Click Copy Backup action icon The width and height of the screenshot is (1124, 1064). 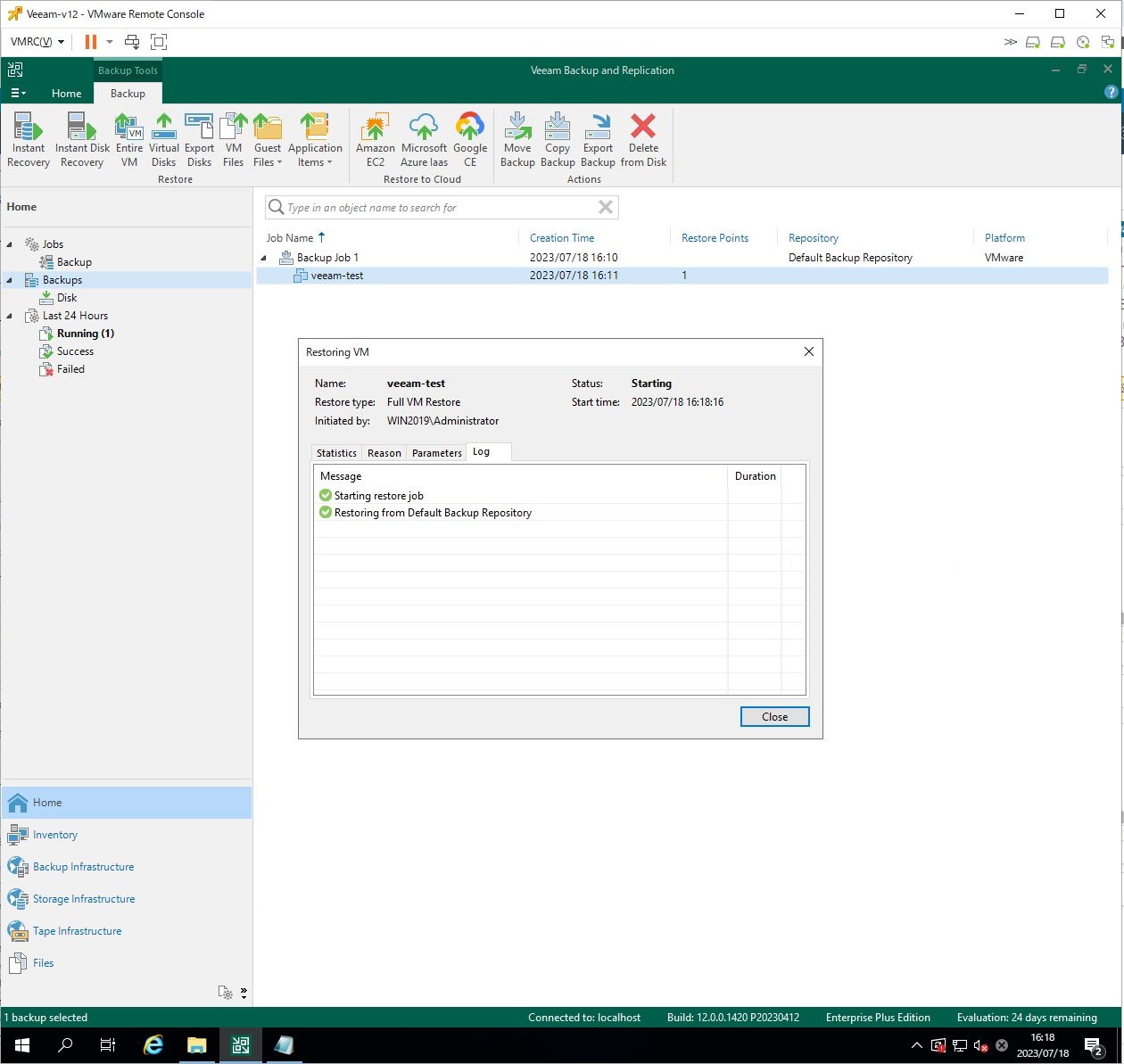[x=558, y=141]
